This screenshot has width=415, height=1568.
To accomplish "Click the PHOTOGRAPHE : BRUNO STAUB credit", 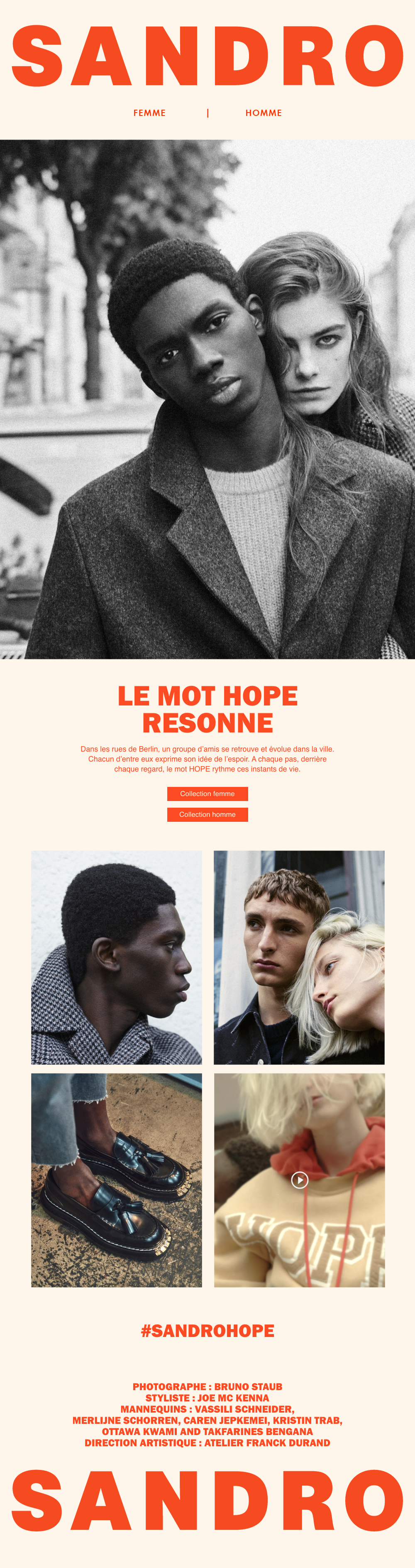I will pos(207,1386).
